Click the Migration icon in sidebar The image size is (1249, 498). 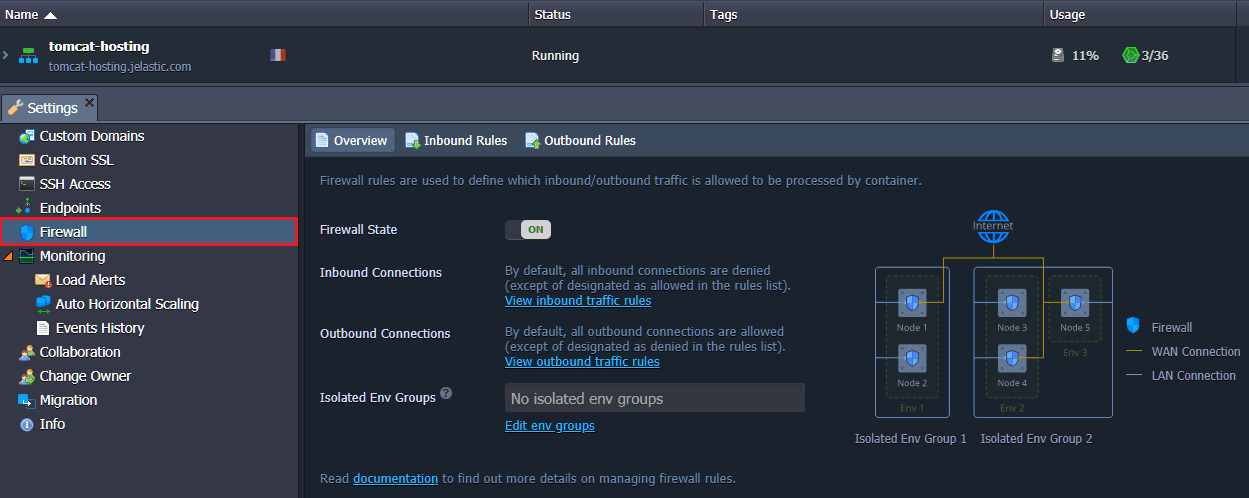point(27,400)
